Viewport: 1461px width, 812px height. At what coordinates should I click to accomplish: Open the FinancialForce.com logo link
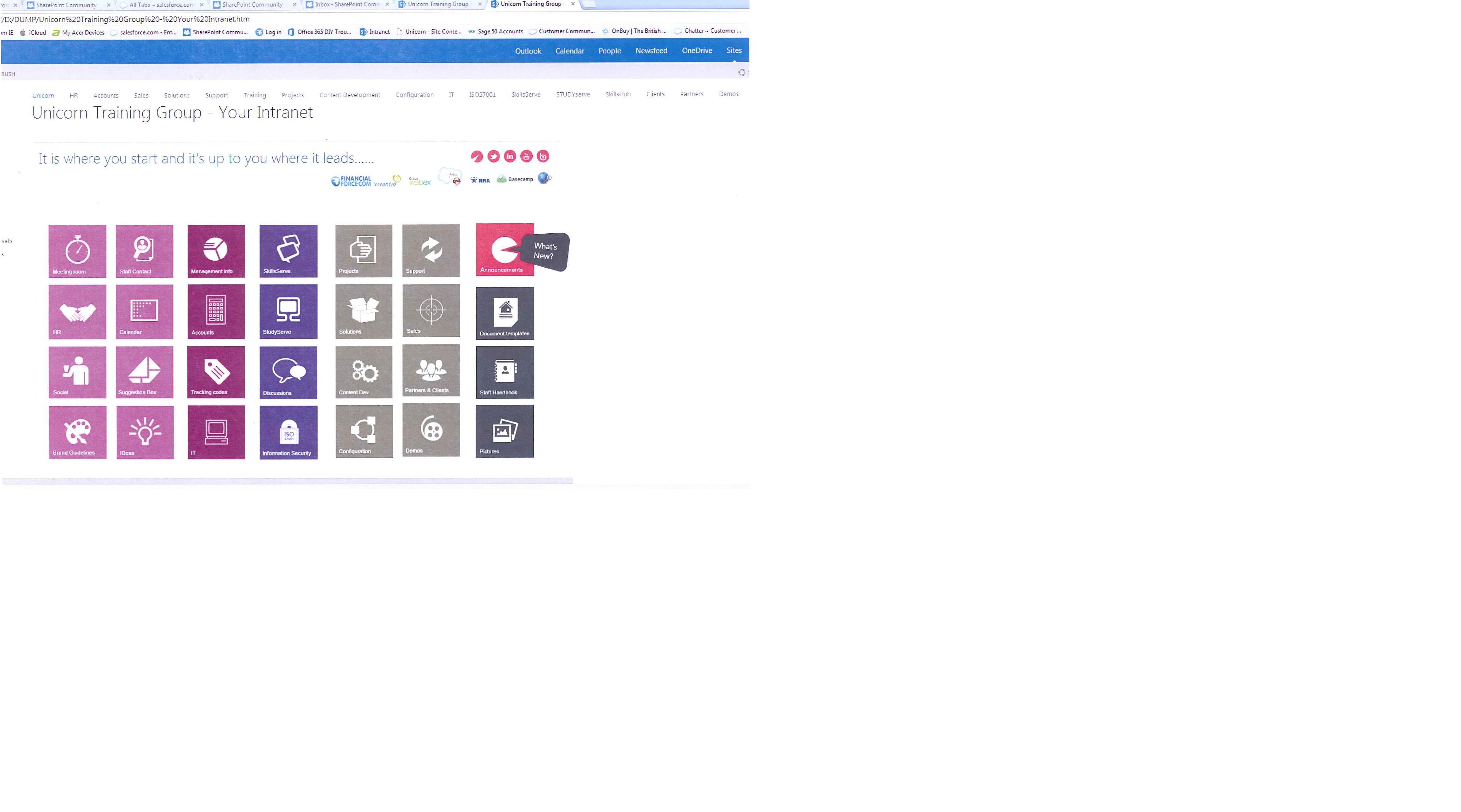pos(351,181)
